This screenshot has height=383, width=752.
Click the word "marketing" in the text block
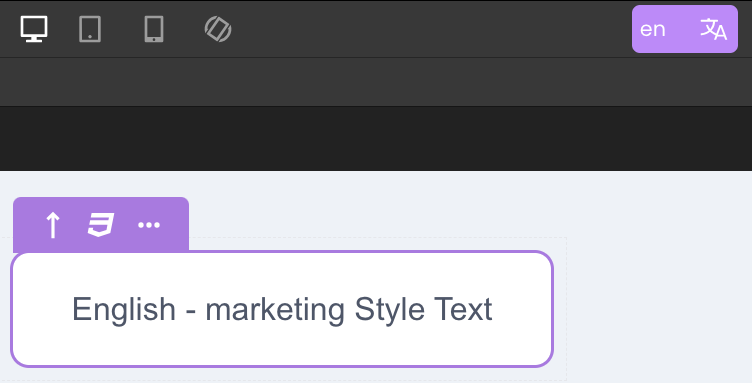click(275, 310)
